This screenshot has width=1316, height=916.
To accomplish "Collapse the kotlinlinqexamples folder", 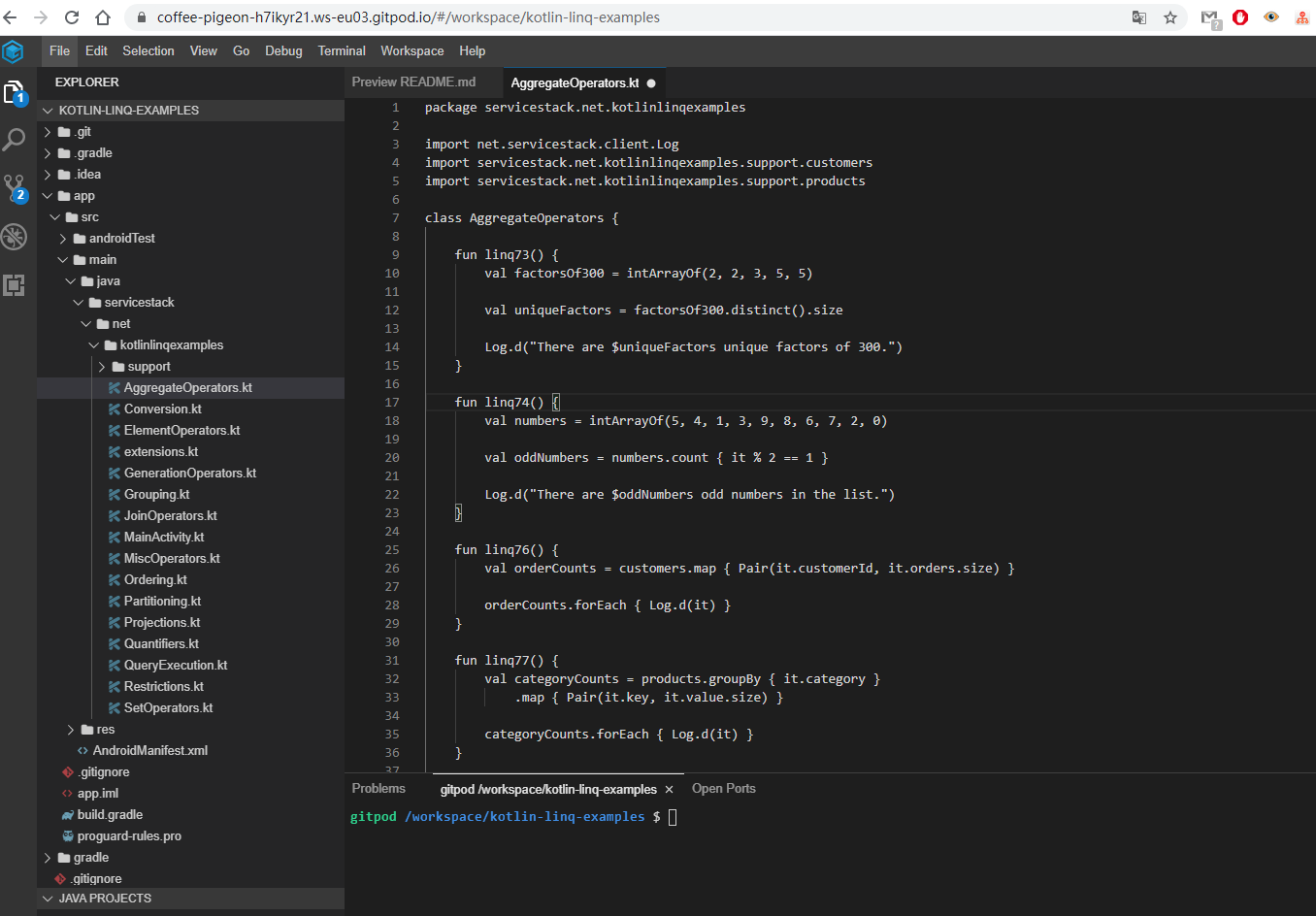I will [x=94, y=345].
